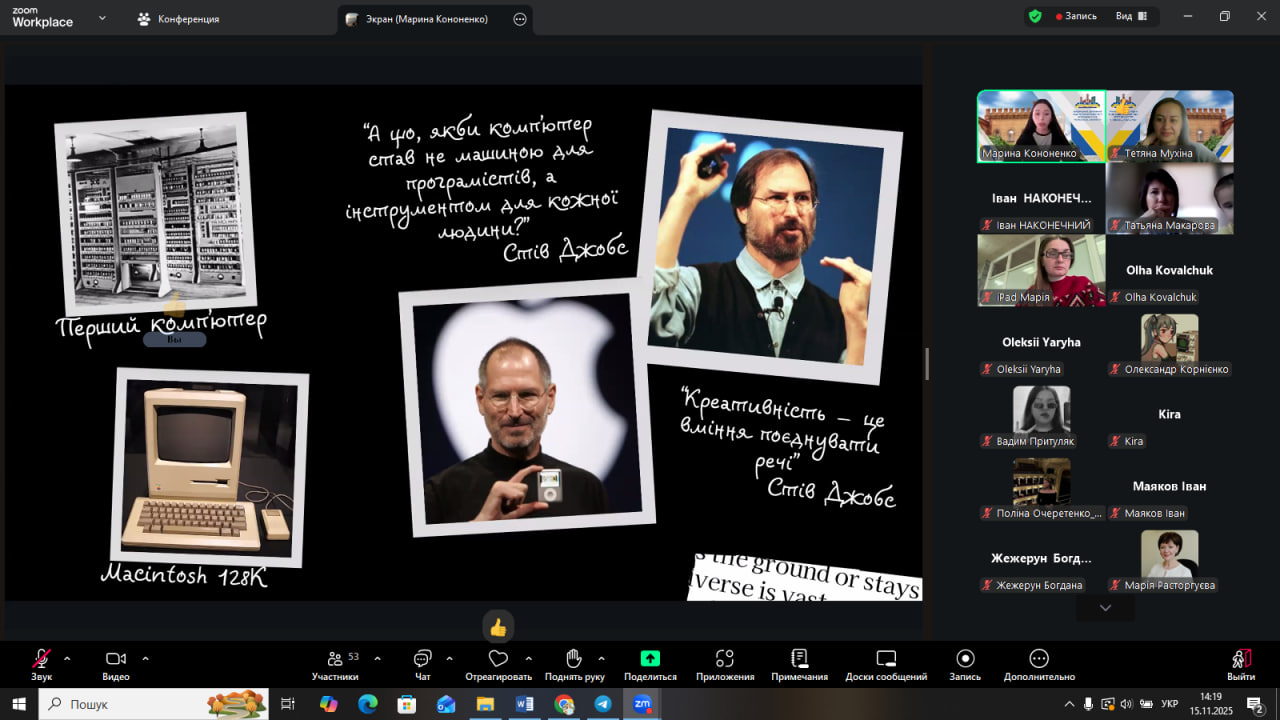Switch to the Конференция tab

click(x=179, y=19)
